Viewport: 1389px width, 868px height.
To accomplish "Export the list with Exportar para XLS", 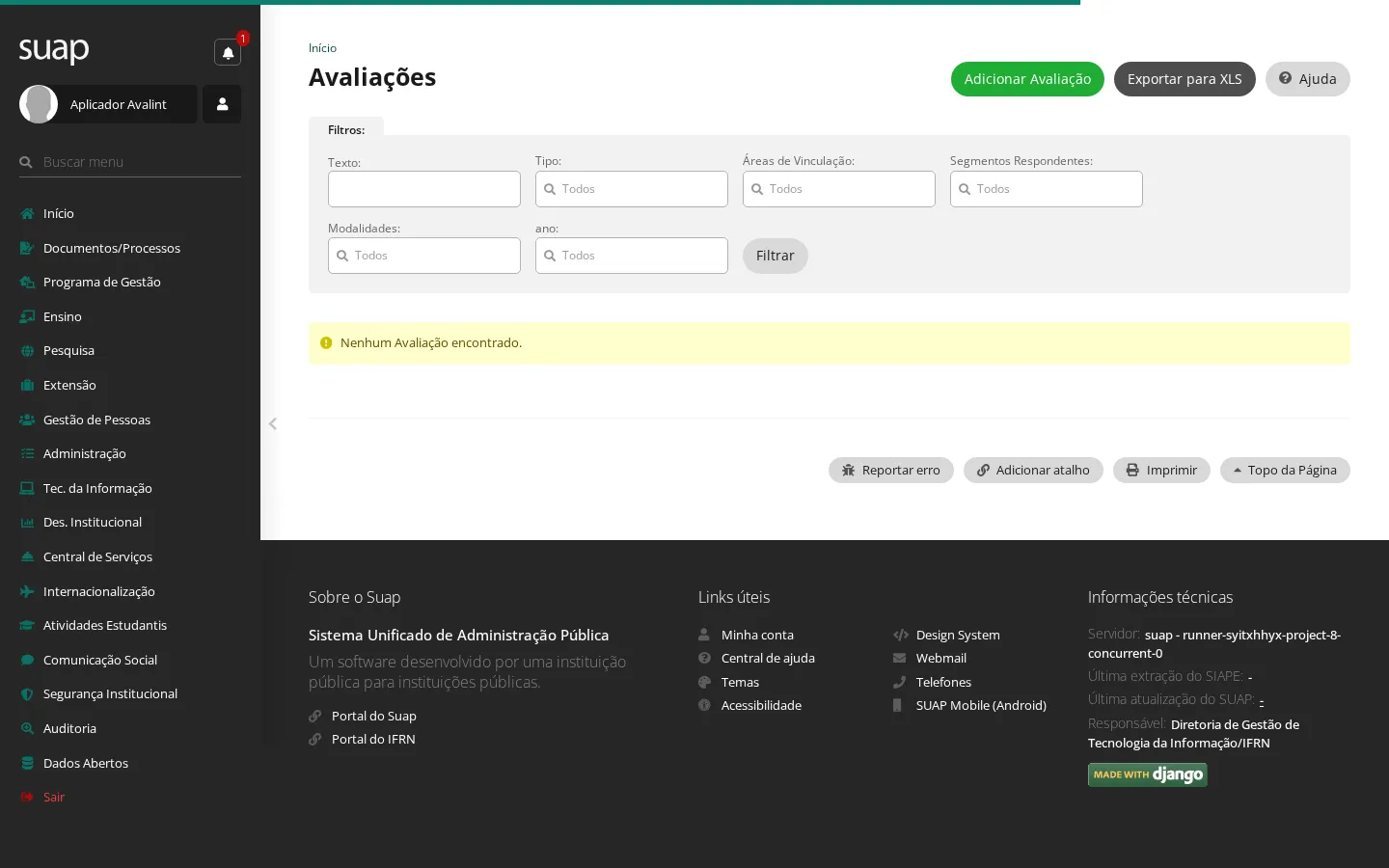I will tap(1185, 79).
